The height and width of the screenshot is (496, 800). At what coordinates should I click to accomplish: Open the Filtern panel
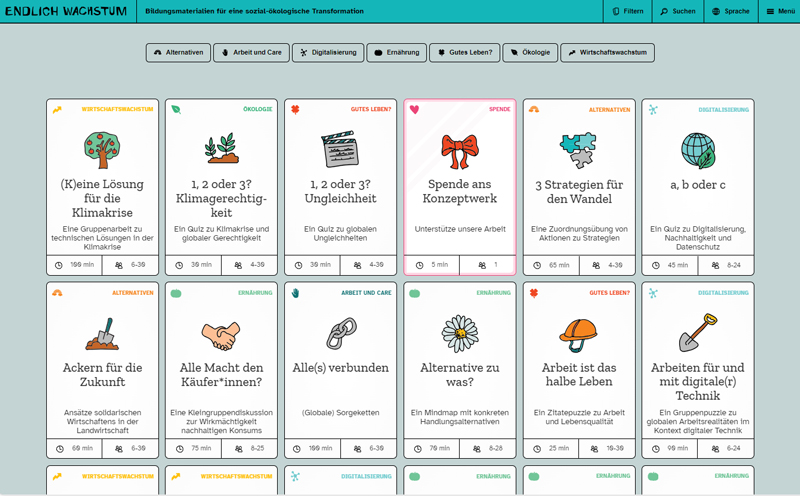(x=628, y=11)
